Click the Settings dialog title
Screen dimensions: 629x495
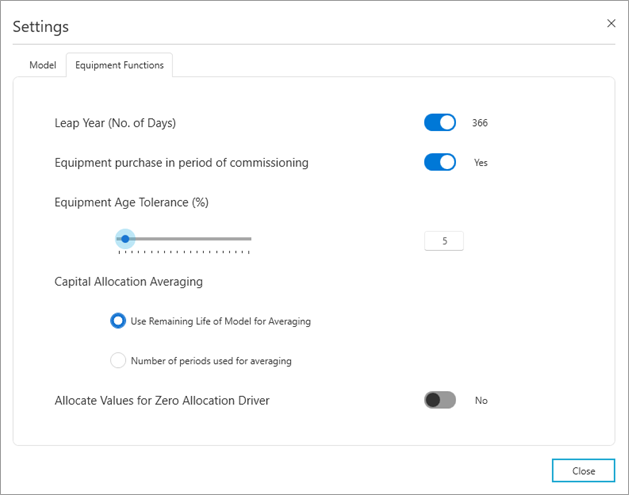(x=41, y=25)
